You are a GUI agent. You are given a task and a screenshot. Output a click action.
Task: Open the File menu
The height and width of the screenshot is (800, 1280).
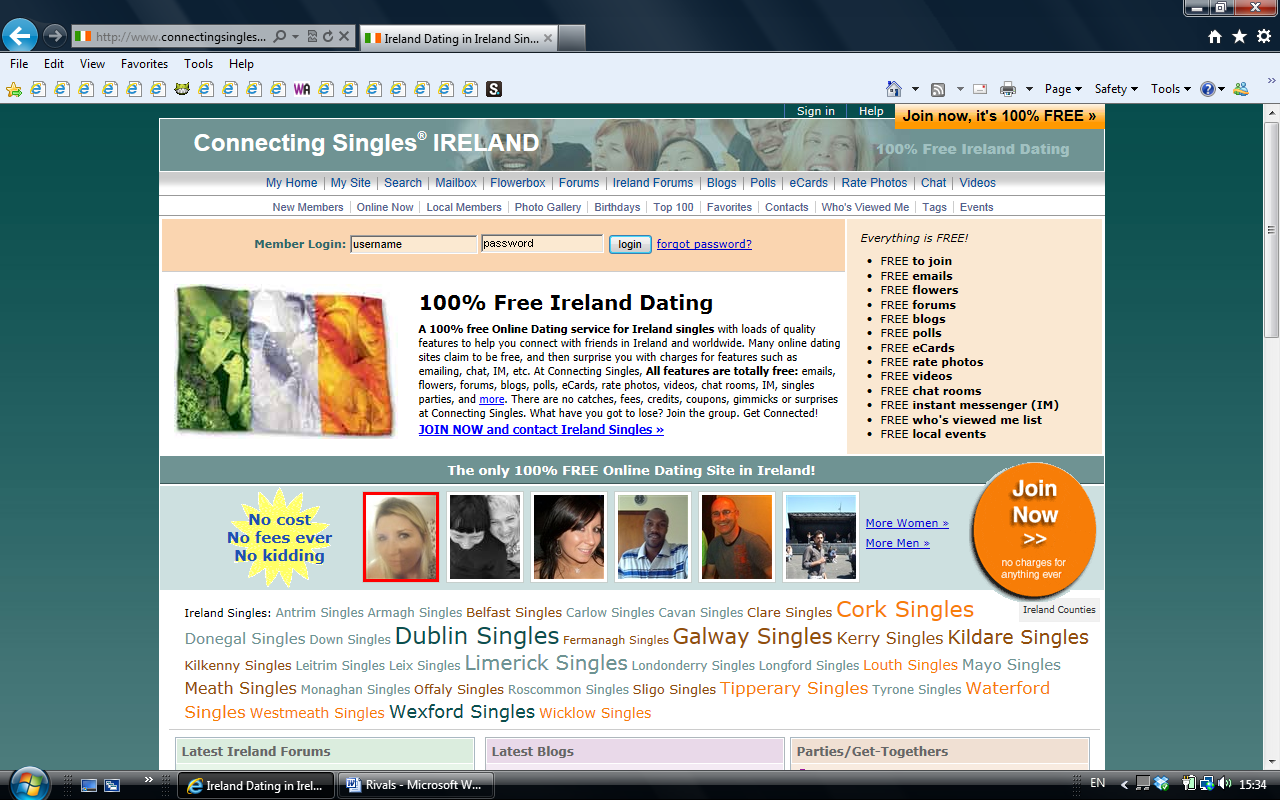click(19, 64)
